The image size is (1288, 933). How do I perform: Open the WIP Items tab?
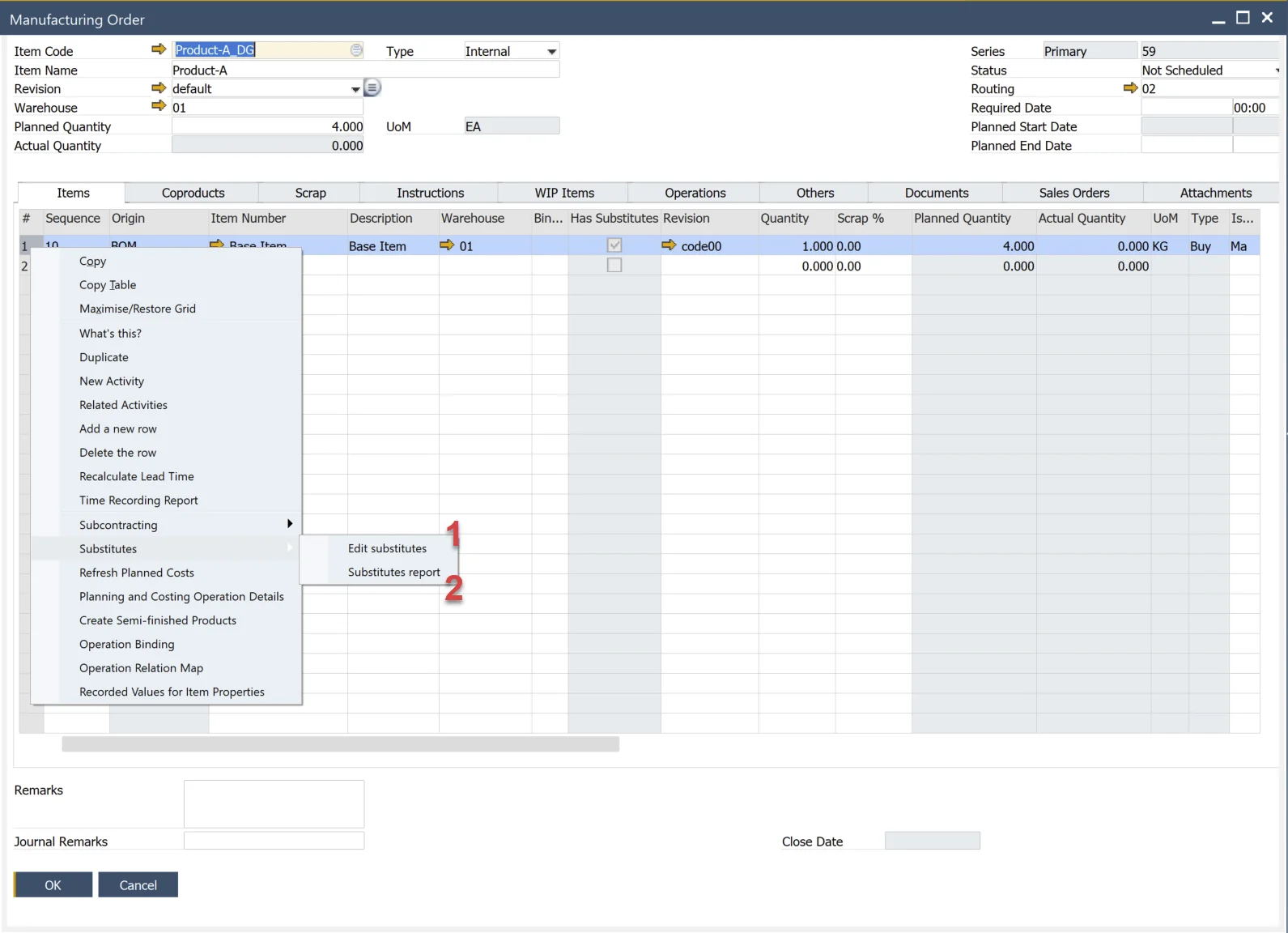coord(564,193)
